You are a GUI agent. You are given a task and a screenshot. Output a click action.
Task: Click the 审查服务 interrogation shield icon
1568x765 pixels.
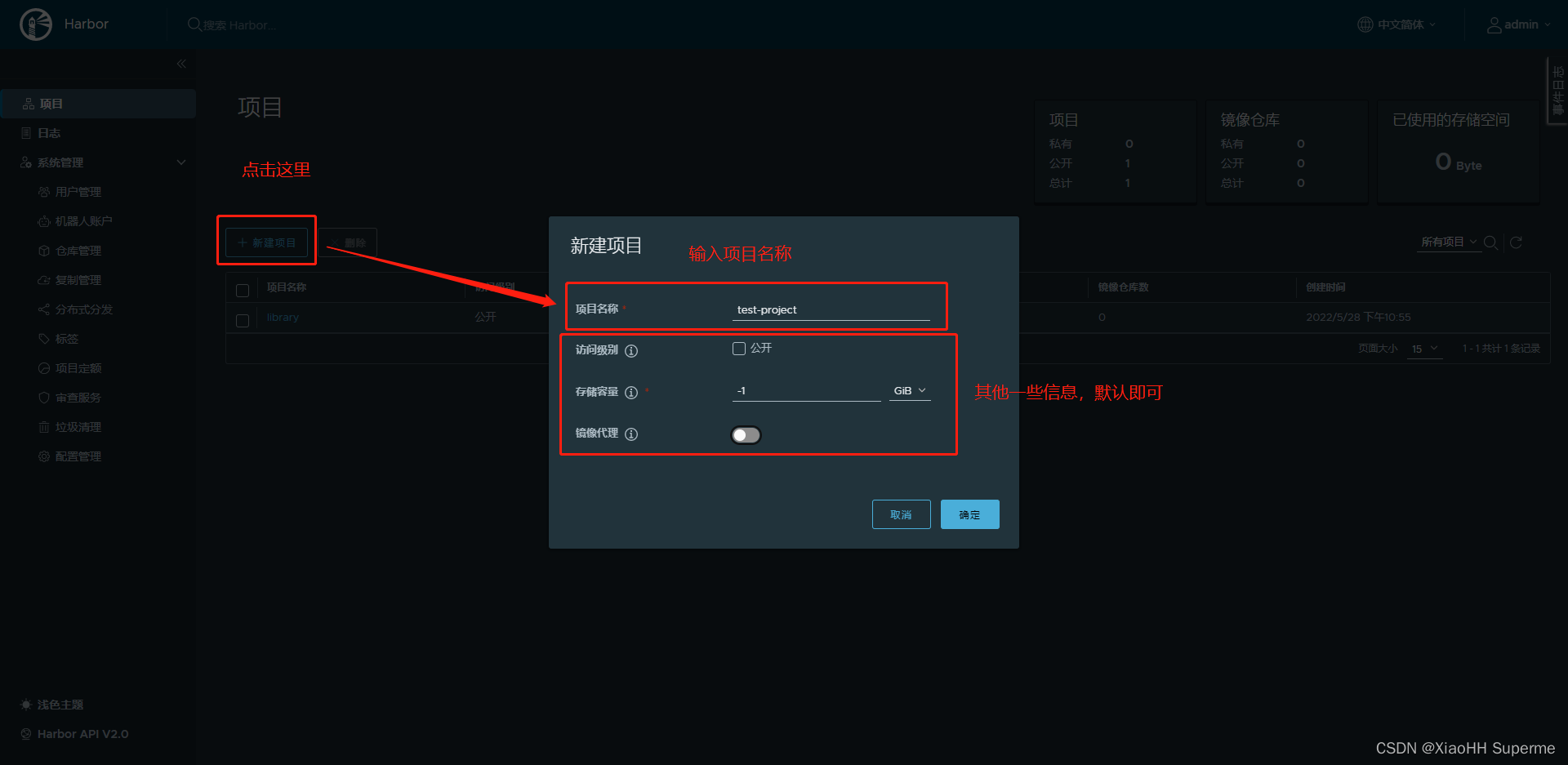point(44,398)
